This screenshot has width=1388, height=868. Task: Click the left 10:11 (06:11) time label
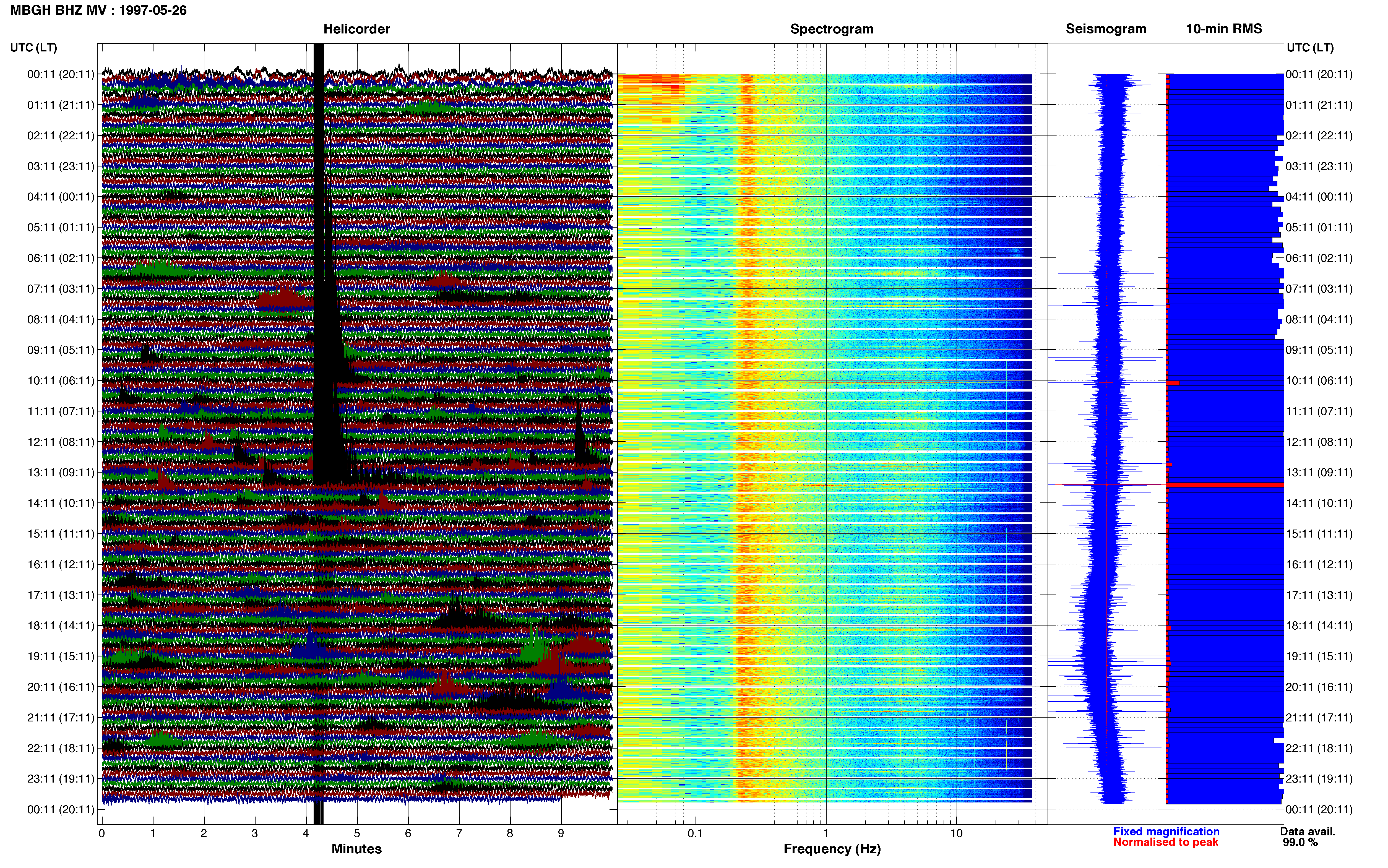[x=61, y=380]
